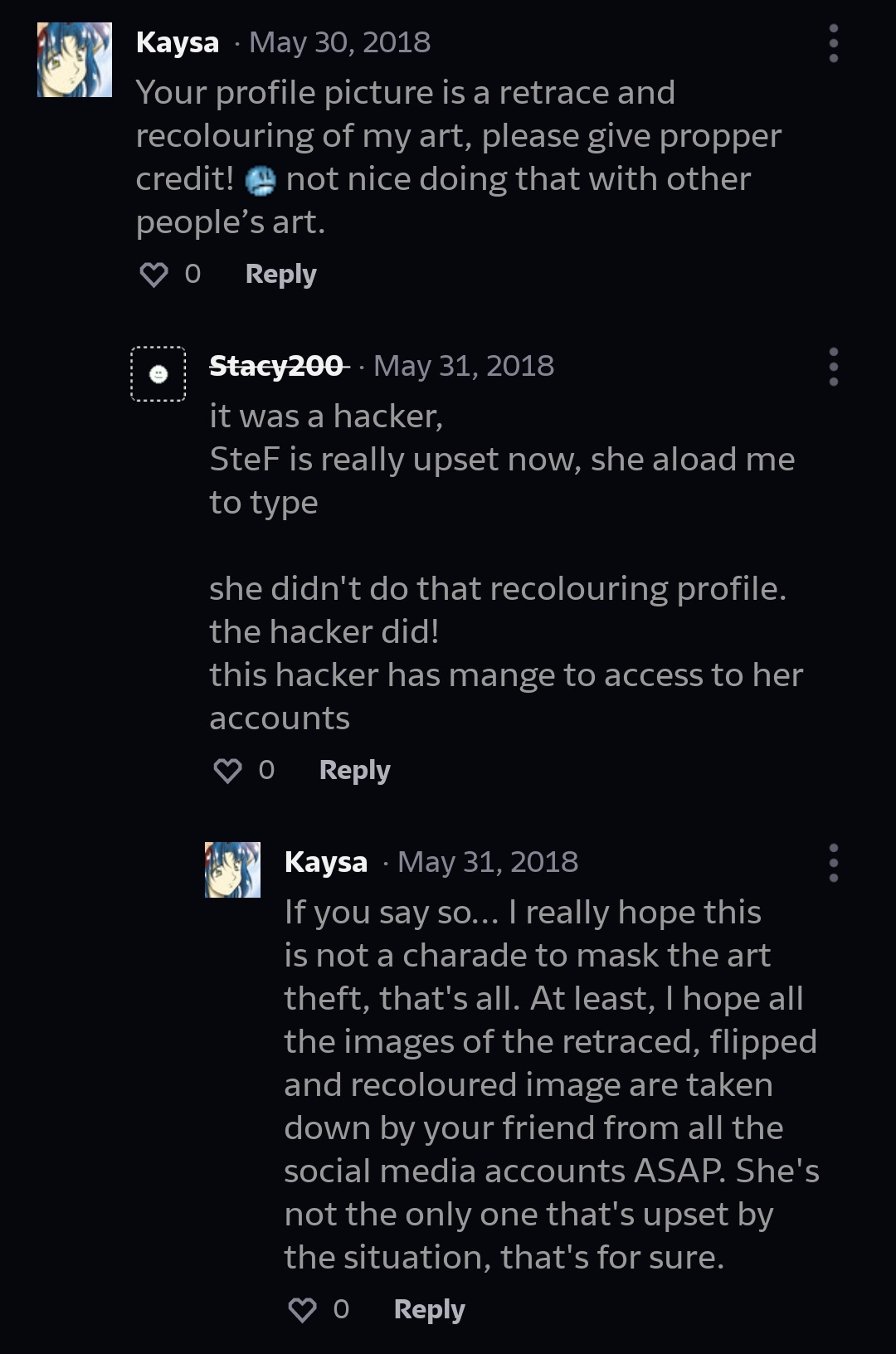The width and height of the screenshot is (896, 1354).
Task: Like Kaysa's reply about the charade
Action: pos(302,1309)
